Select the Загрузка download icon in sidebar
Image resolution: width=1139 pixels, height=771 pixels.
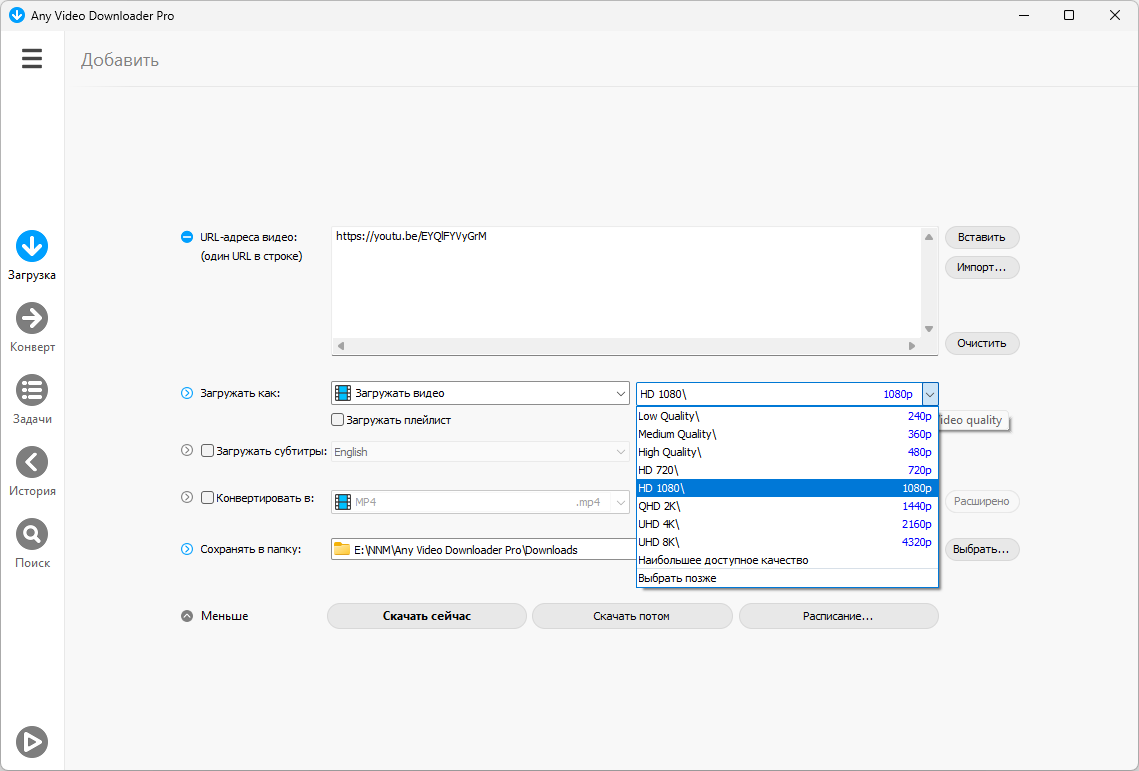point(32,246)
